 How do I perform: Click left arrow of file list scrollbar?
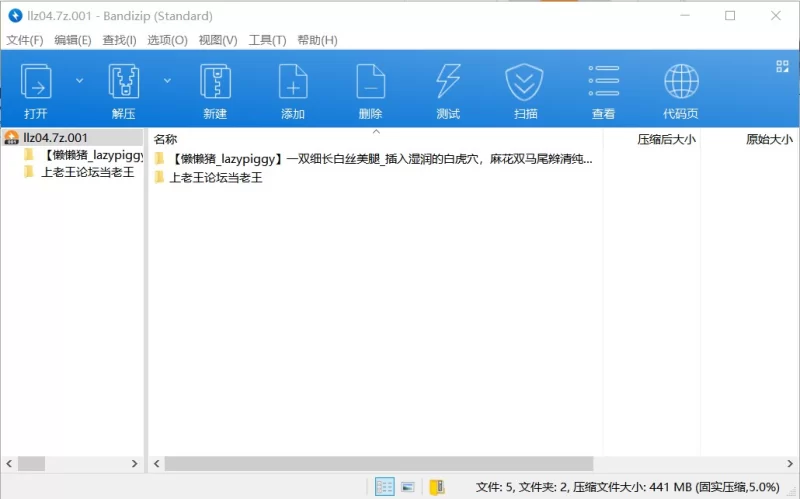tap(156, 463)
